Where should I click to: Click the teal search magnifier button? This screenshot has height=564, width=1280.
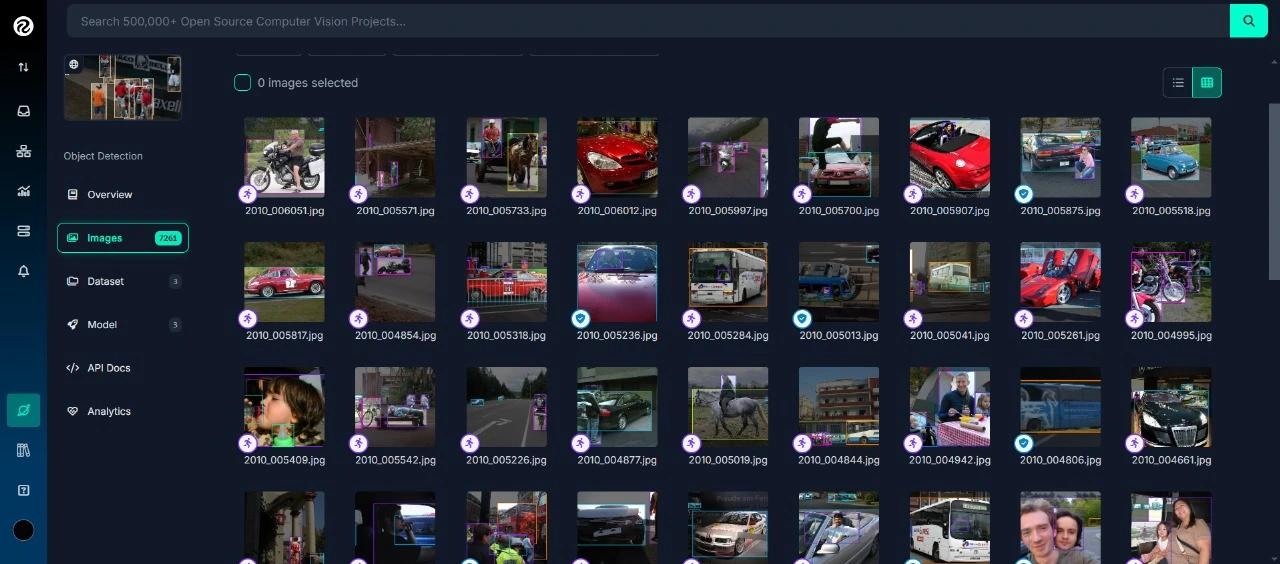pyautogui.click(x=1248, y=21)
